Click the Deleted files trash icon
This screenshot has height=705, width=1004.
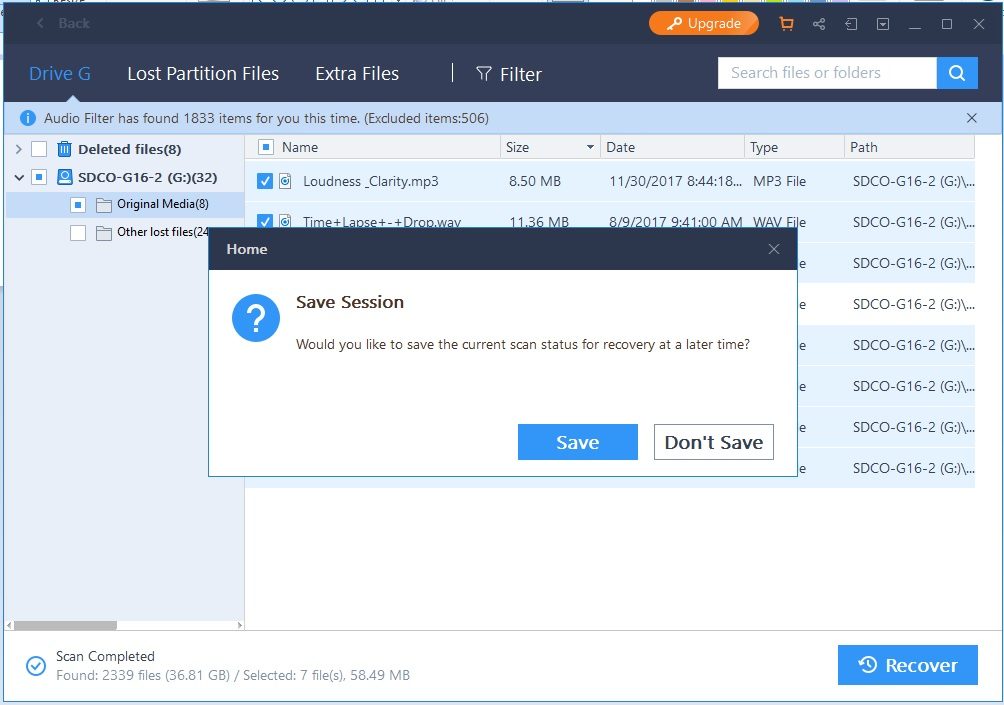(x=65, y=149)
